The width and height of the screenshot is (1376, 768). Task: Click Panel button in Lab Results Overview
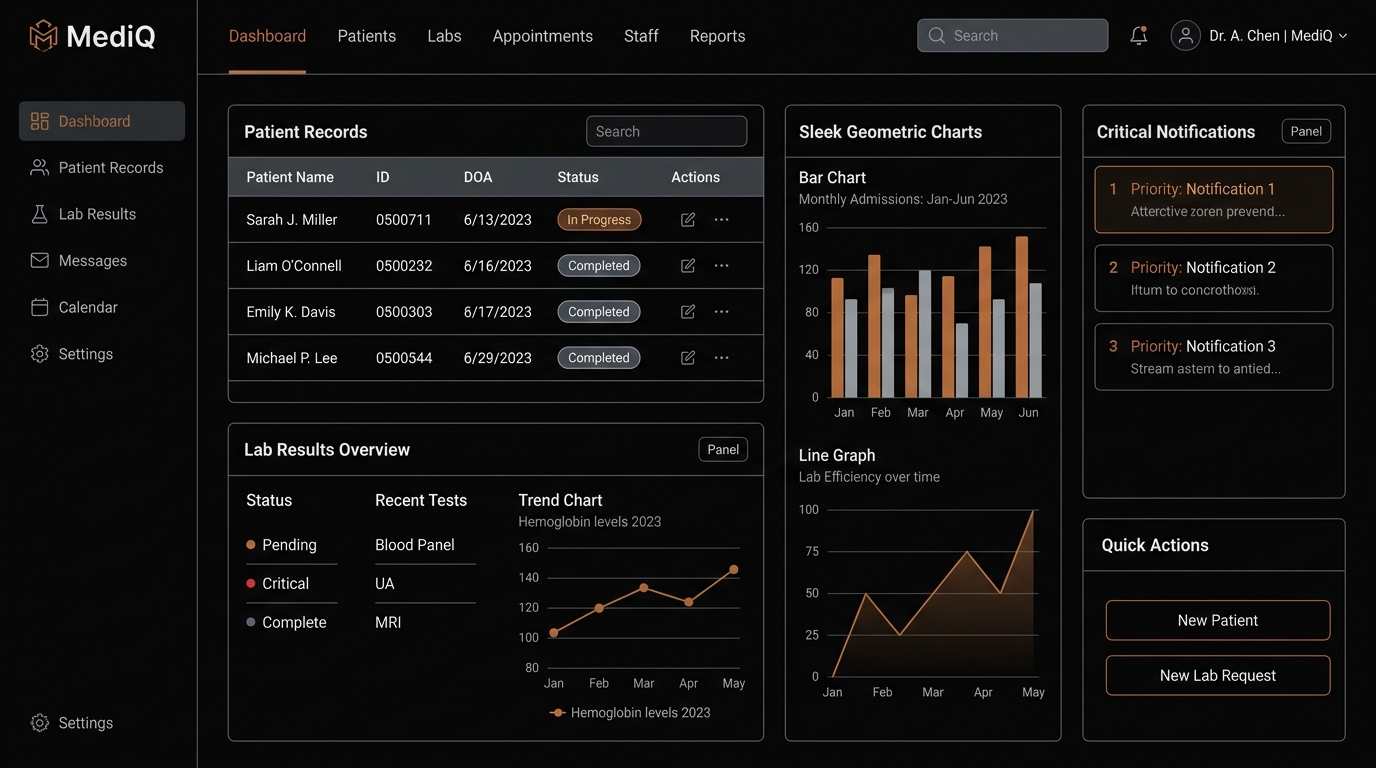click(723, 450)
